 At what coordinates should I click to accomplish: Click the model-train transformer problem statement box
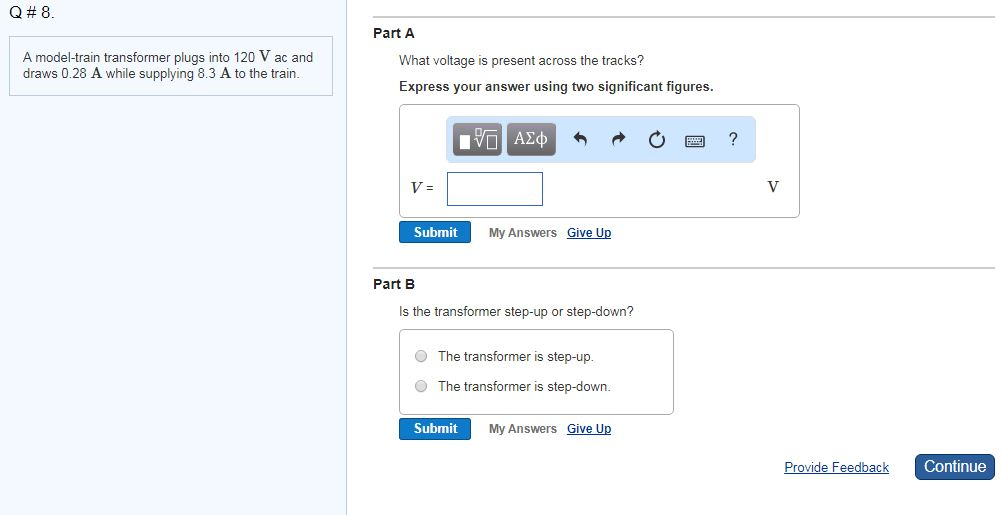pos(170,66)
